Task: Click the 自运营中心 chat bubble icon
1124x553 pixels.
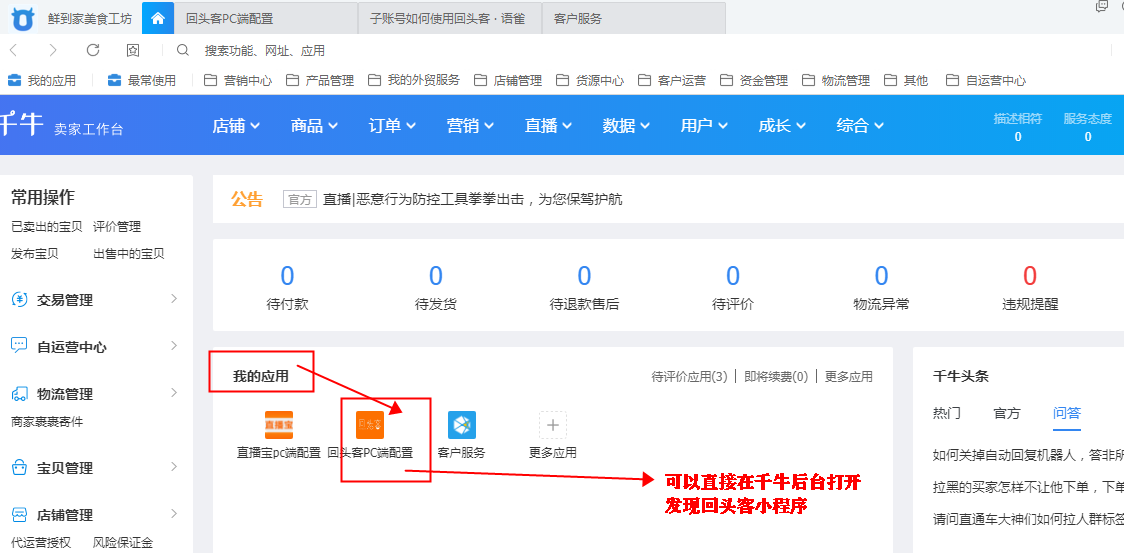Action: (x=19, y=346)
